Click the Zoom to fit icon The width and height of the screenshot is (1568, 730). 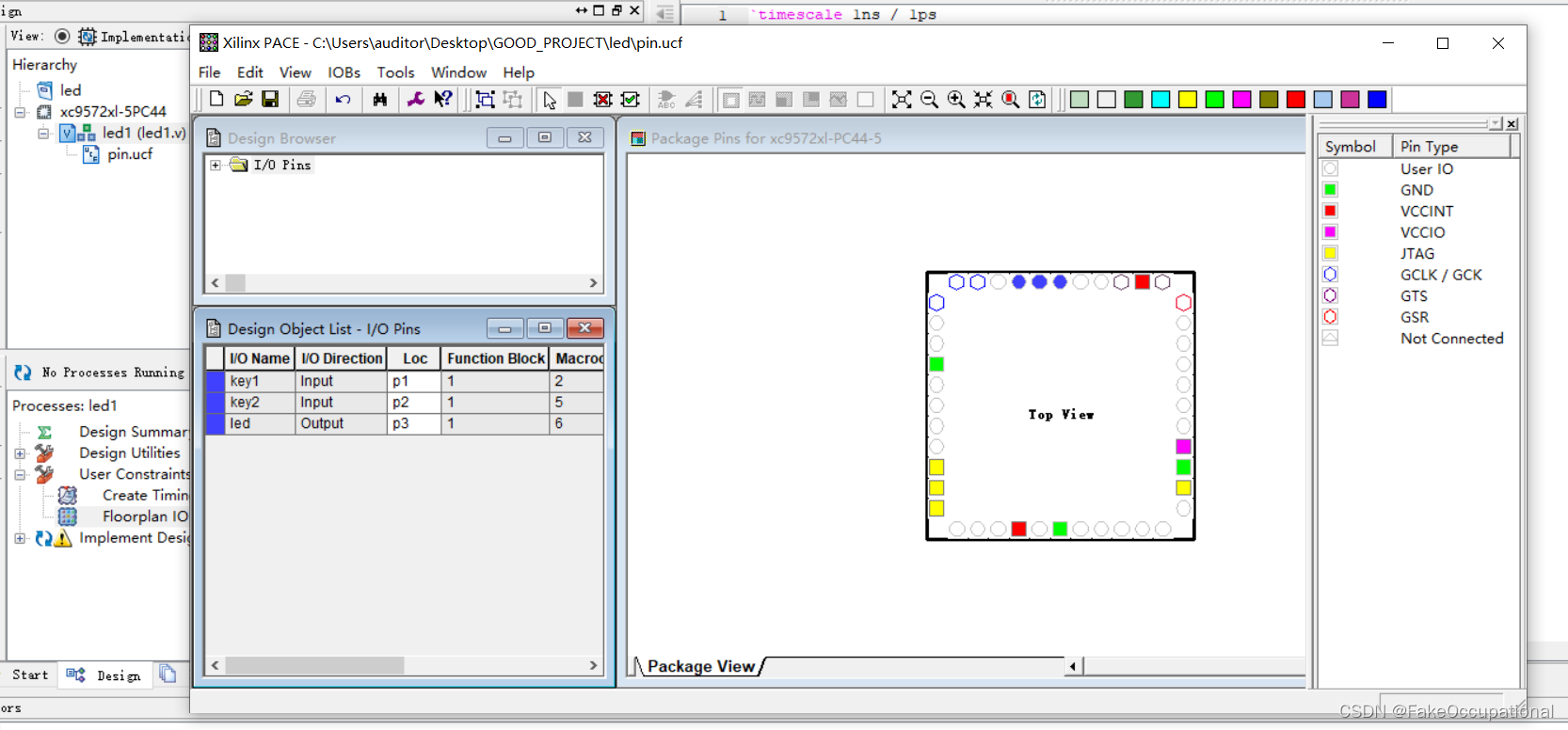pyautogui.click(x=902, y=99)
